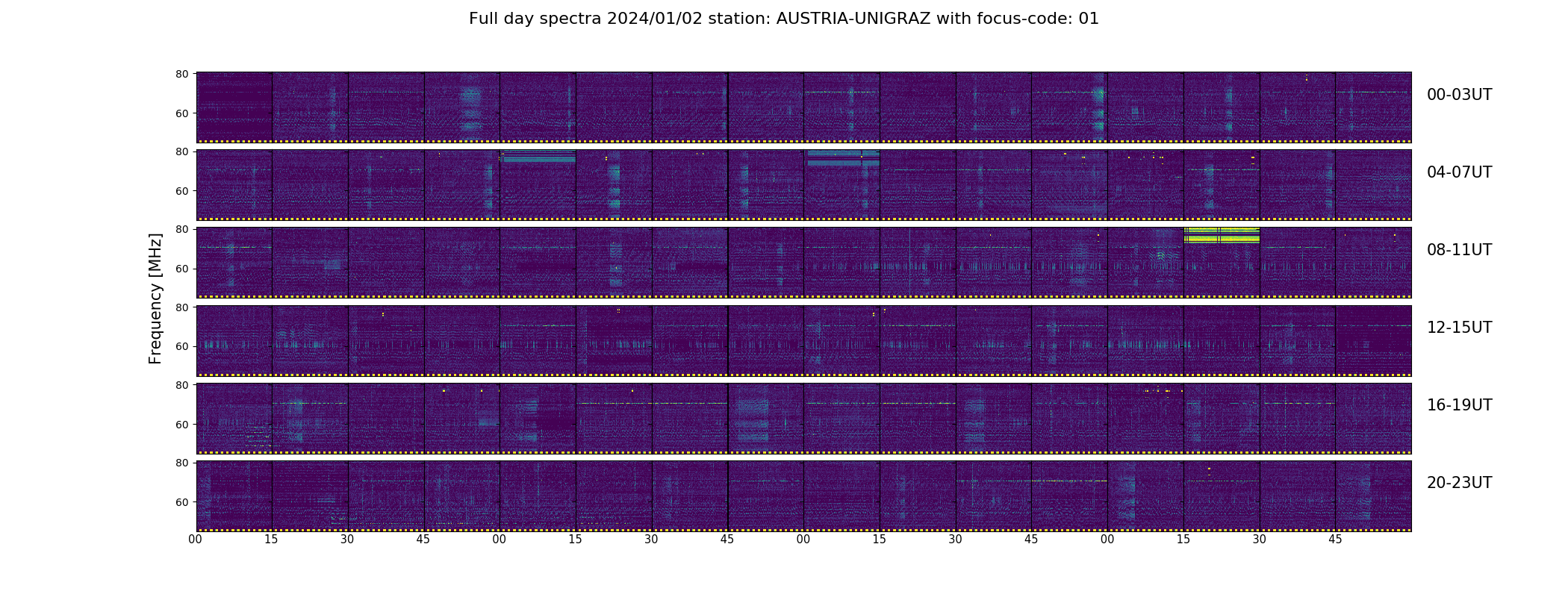1568x597 pixels.
Task: Pick the '12-15UT' row label
Action: coord(1459,328)
